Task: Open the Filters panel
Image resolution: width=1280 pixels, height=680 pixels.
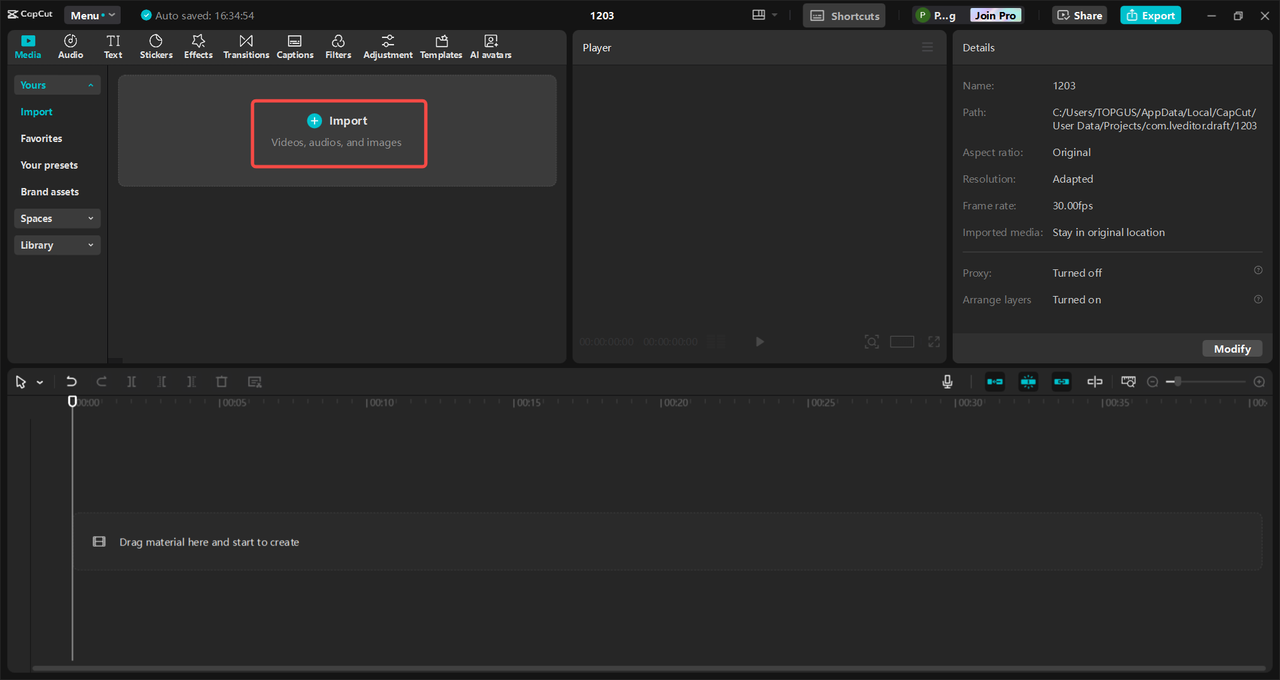Action: click(x=338, y=46)
